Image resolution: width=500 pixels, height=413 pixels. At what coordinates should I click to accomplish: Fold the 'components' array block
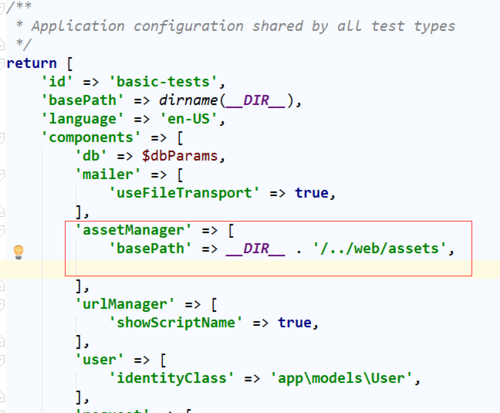click(2, 137)
